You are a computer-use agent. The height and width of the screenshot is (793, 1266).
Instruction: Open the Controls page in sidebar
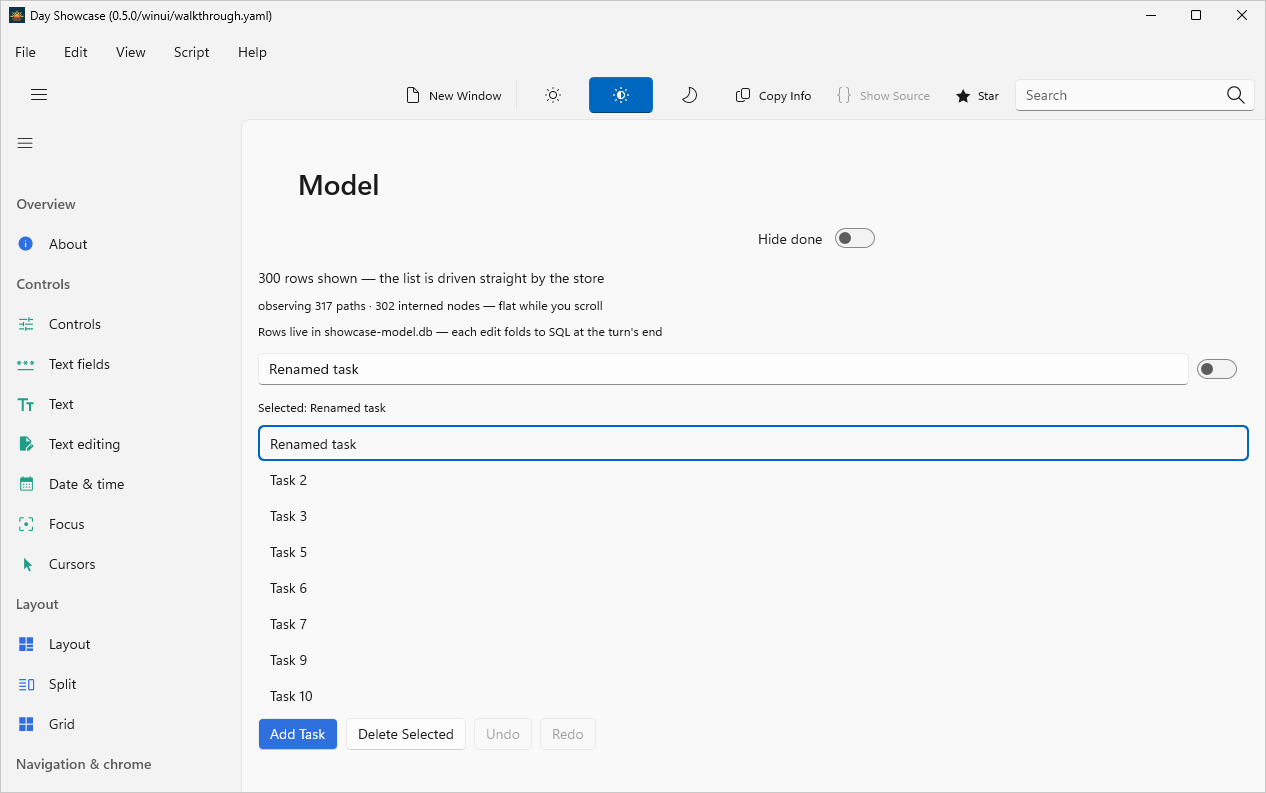click(x=121, y=324)
